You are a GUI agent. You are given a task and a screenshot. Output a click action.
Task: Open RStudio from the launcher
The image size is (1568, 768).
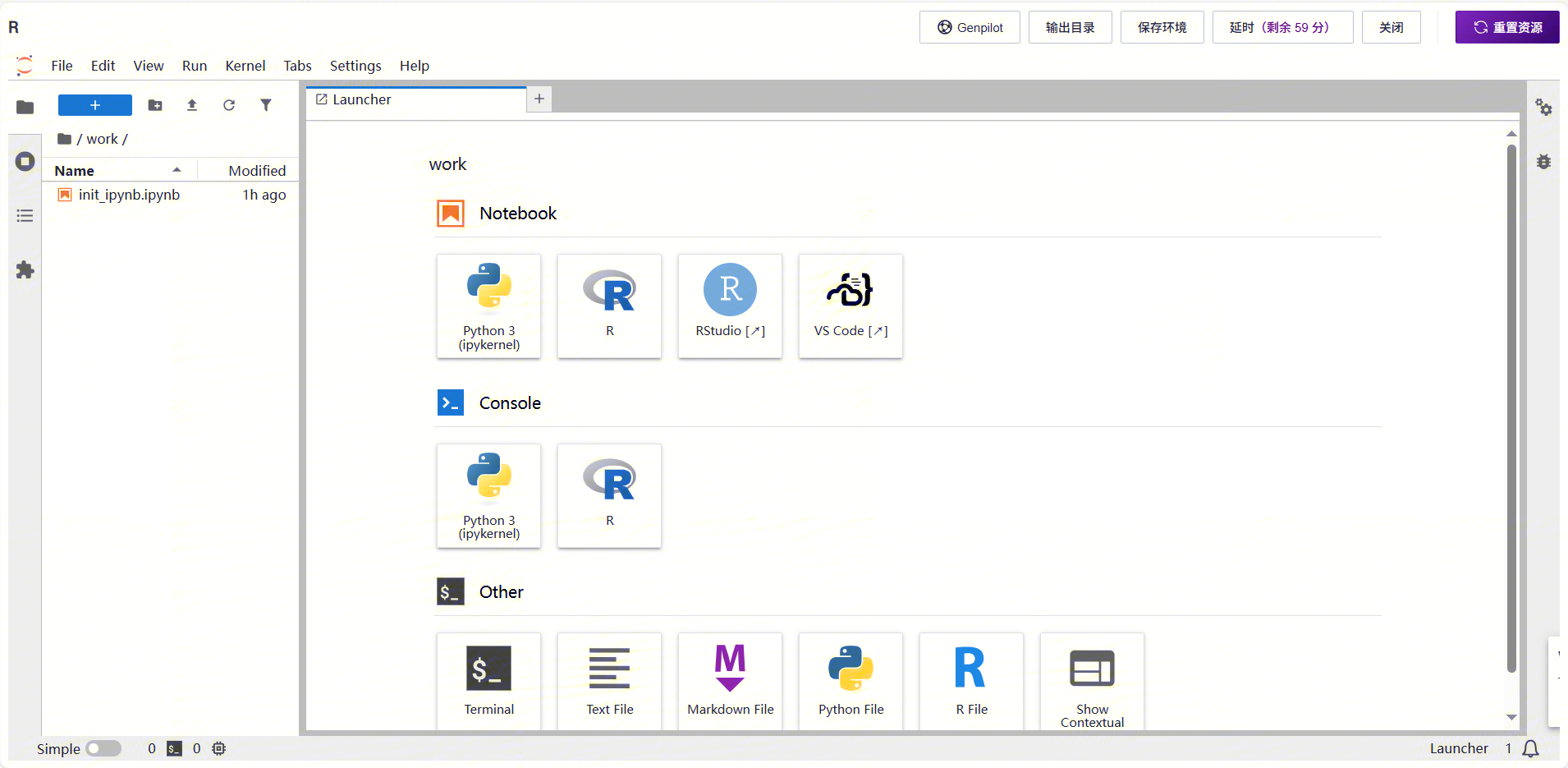pos(731,306)
